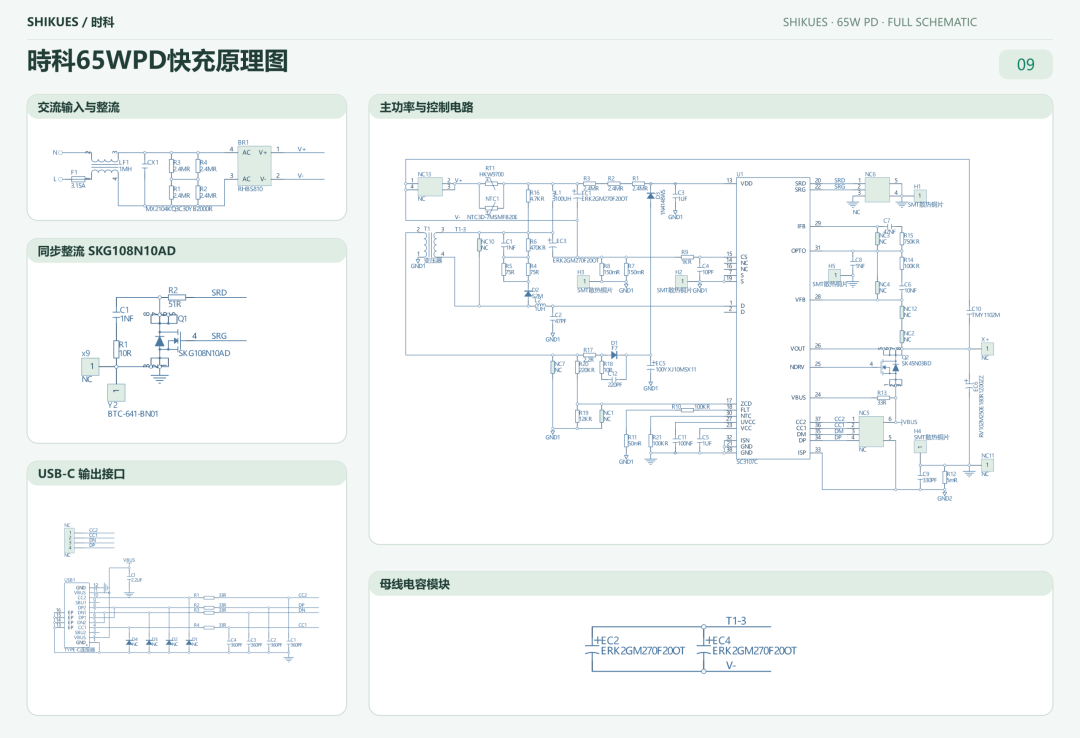Image resolution: width=1080 pixels, height=738 pixels.
Task: Click the SHIKUES / 时科 brand label
Action: pyautogui.click(x=70, y=22)
